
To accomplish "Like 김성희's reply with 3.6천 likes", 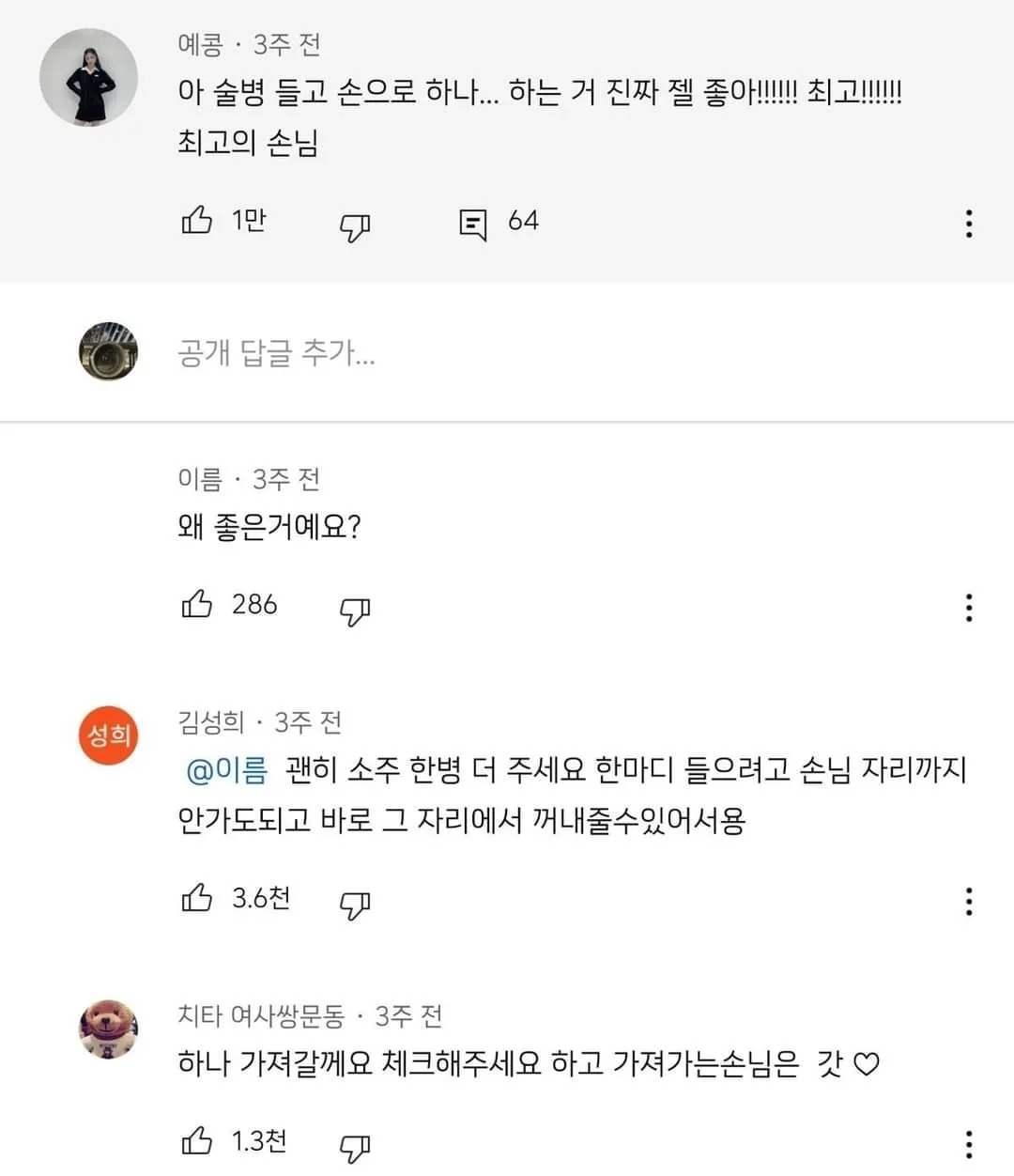I will (x=197, y=899).
